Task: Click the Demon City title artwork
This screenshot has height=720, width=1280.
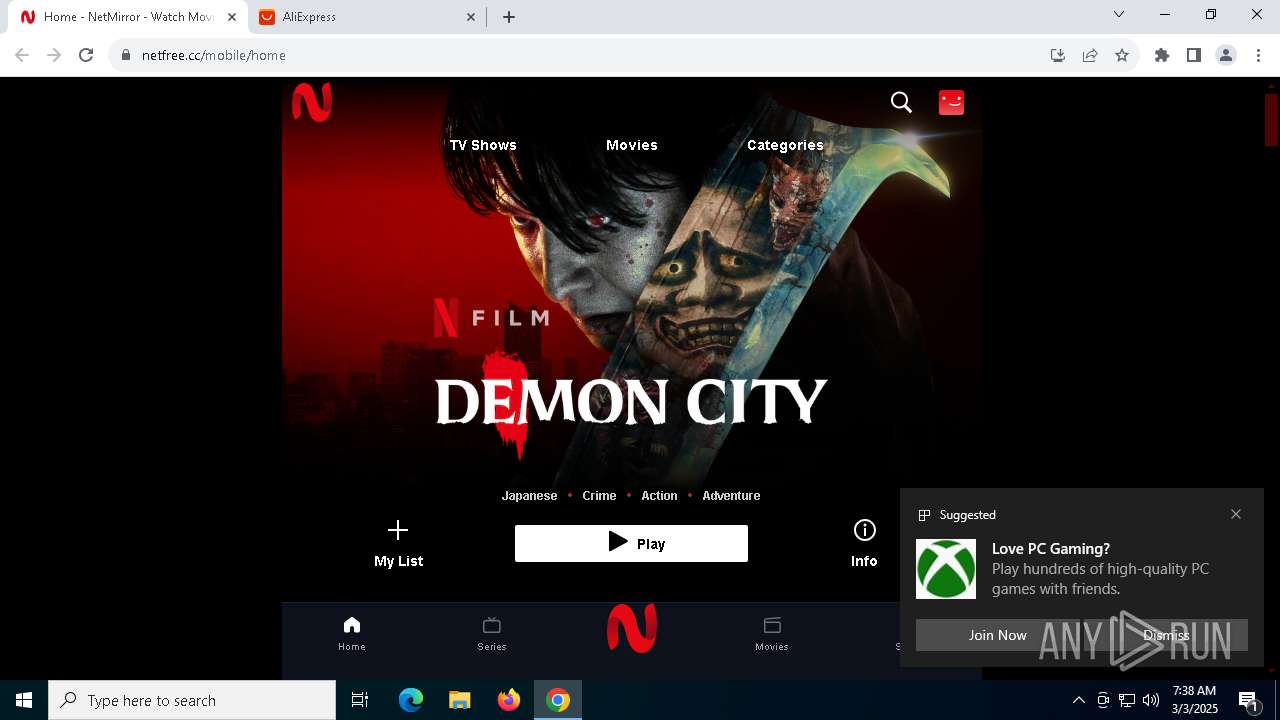Action: (631, 402)
